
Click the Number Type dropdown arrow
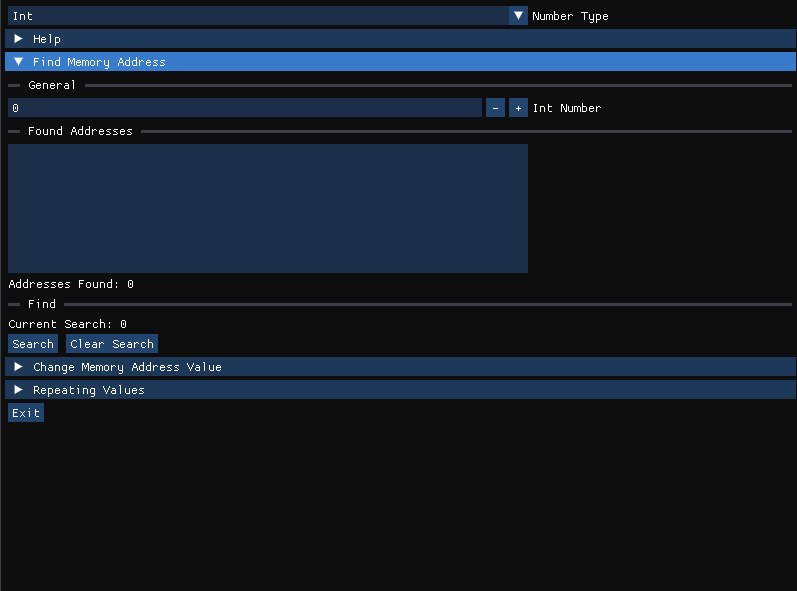518,16
